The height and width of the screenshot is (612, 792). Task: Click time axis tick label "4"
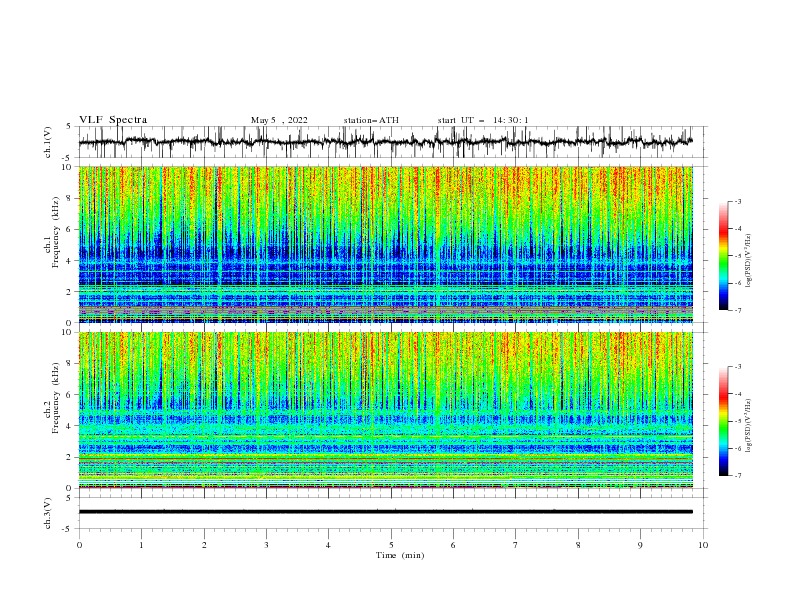point(328,545)
